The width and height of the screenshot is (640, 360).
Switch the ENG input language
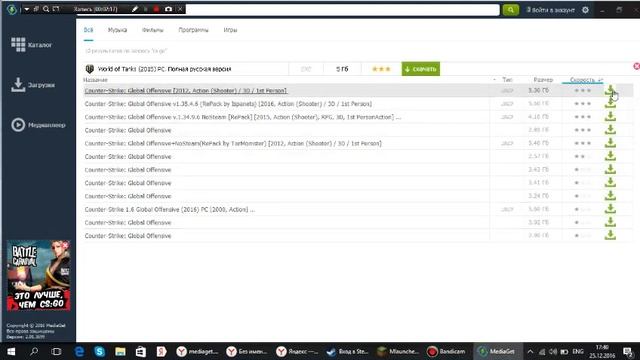578,351
